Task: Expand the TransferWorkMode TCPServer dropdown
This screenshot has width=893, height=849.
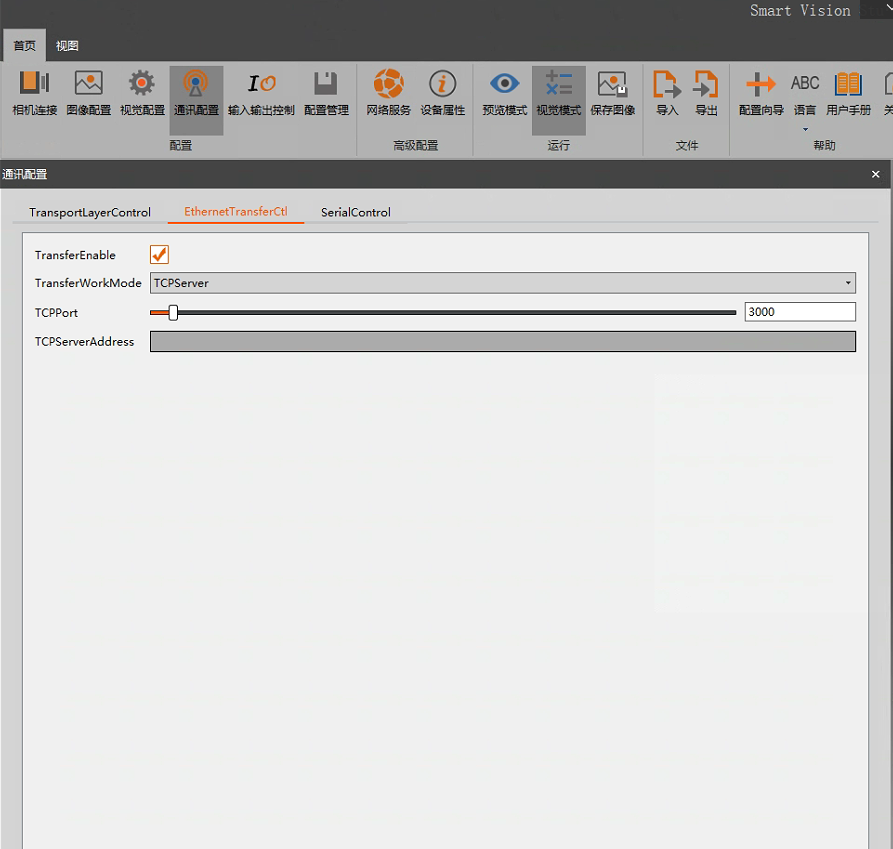Action: [x=502, y=283]
